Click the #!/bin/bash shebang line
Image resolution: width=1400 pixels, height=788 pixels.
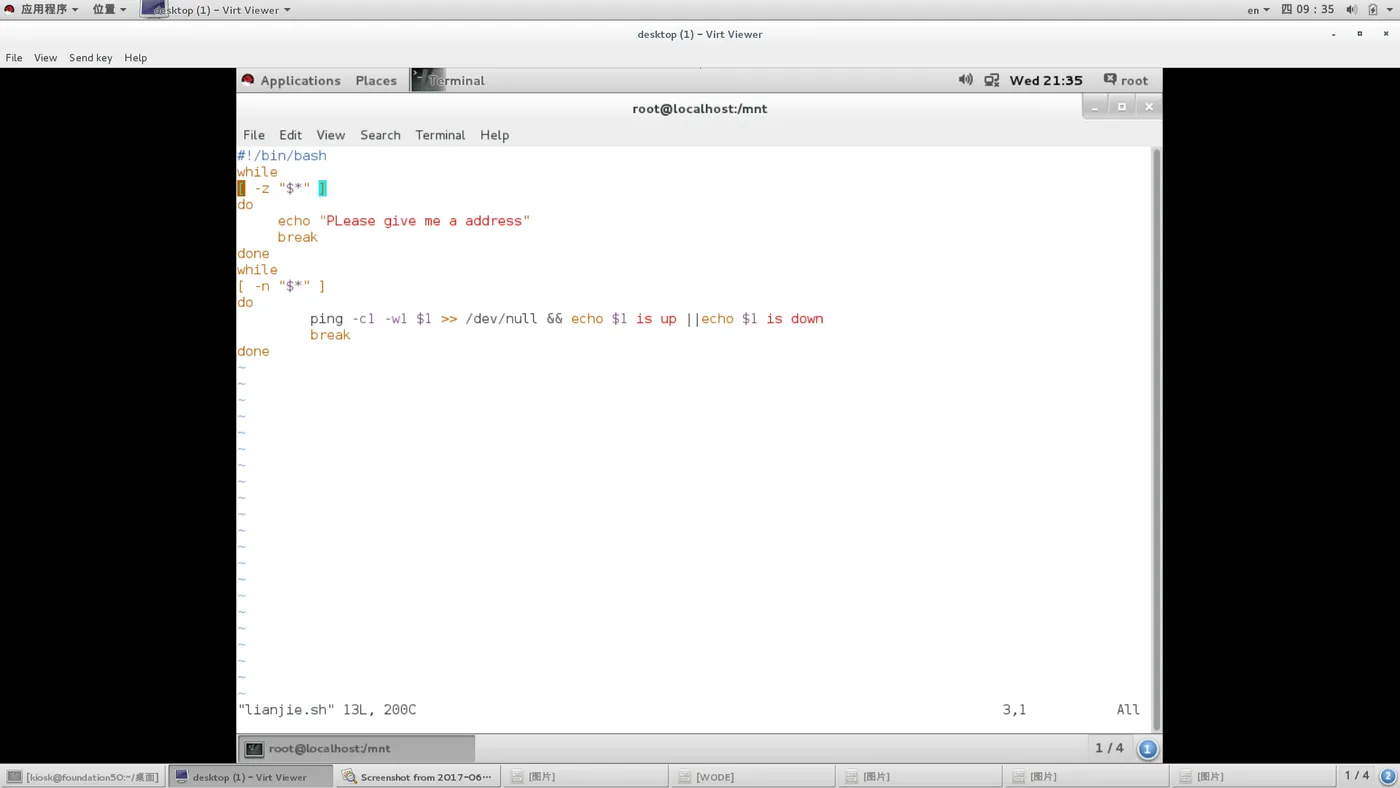point(282,156)
